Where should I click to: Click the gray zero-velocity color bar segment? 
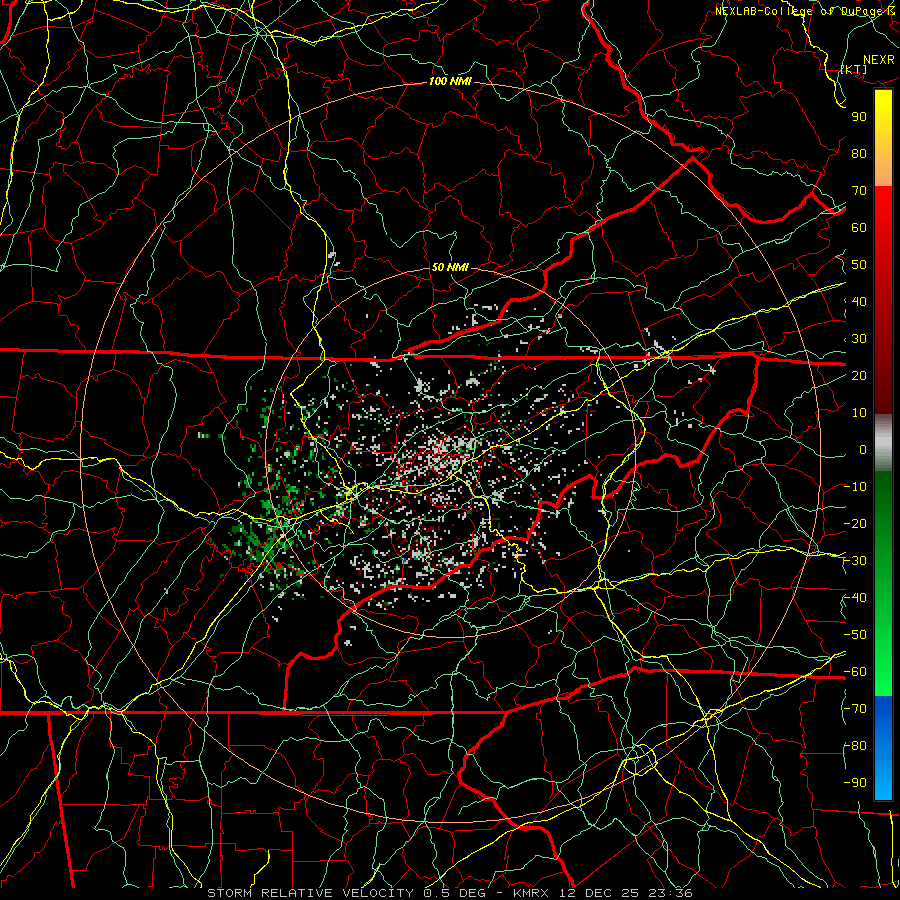click(x=883, y=443)
